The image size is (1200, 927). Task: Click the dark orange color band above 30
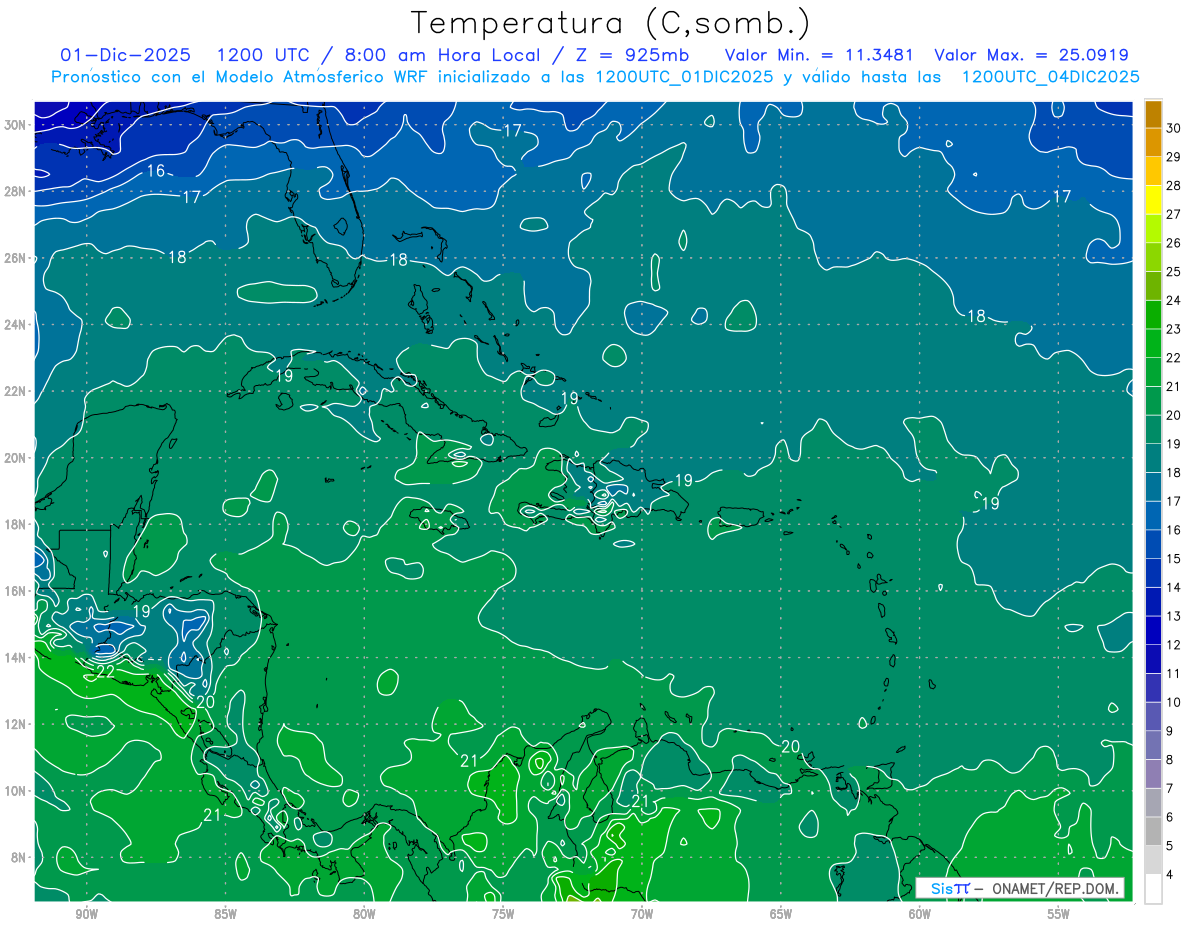(x=1153, y=114)
